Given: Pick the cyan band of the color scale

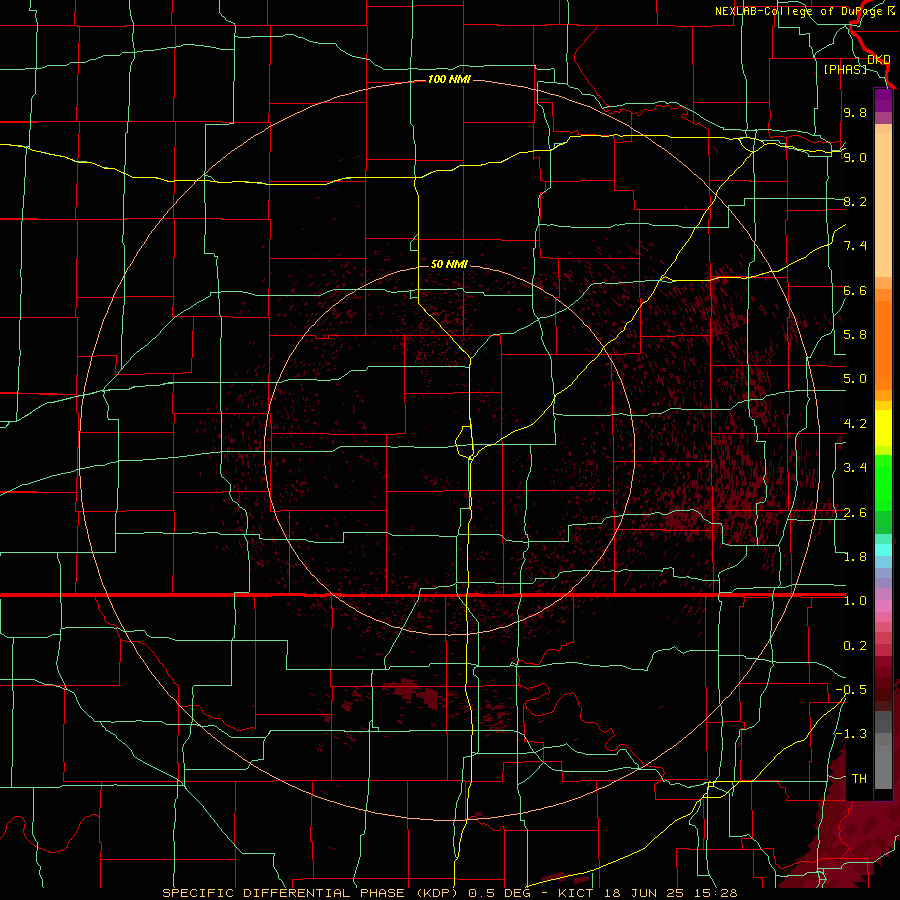Looking at the screenshot, I should 883,550.
